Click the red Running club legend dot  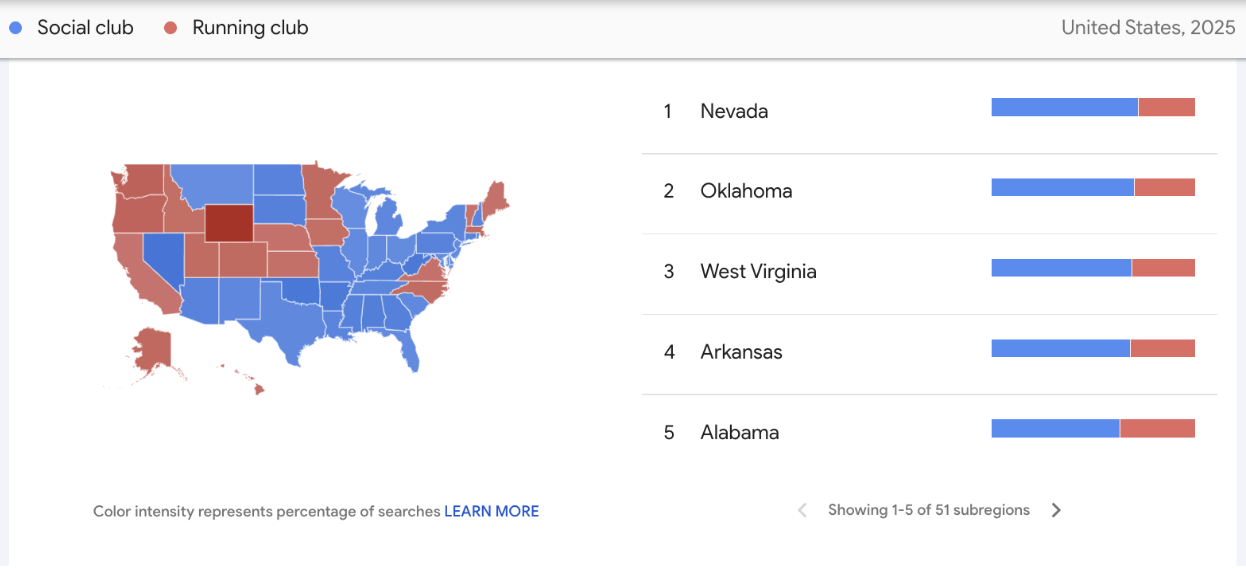(170, 28)
